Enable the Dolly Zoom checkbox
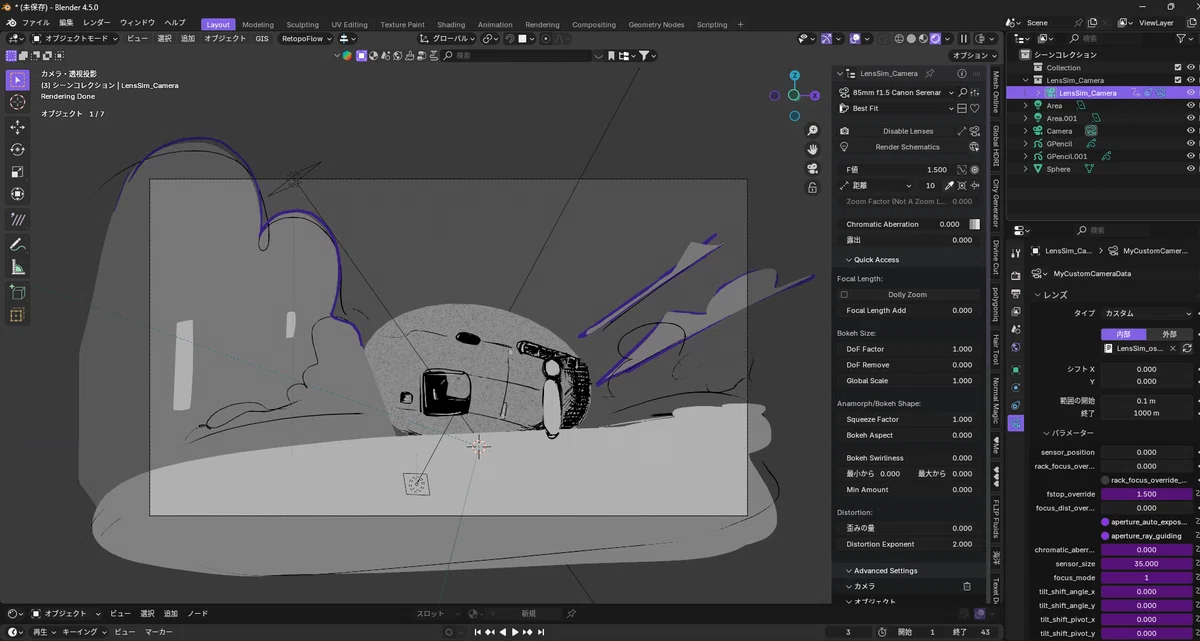Image resolution: width=1200 pixels, height=641 pixels. [x=844, y=295]
